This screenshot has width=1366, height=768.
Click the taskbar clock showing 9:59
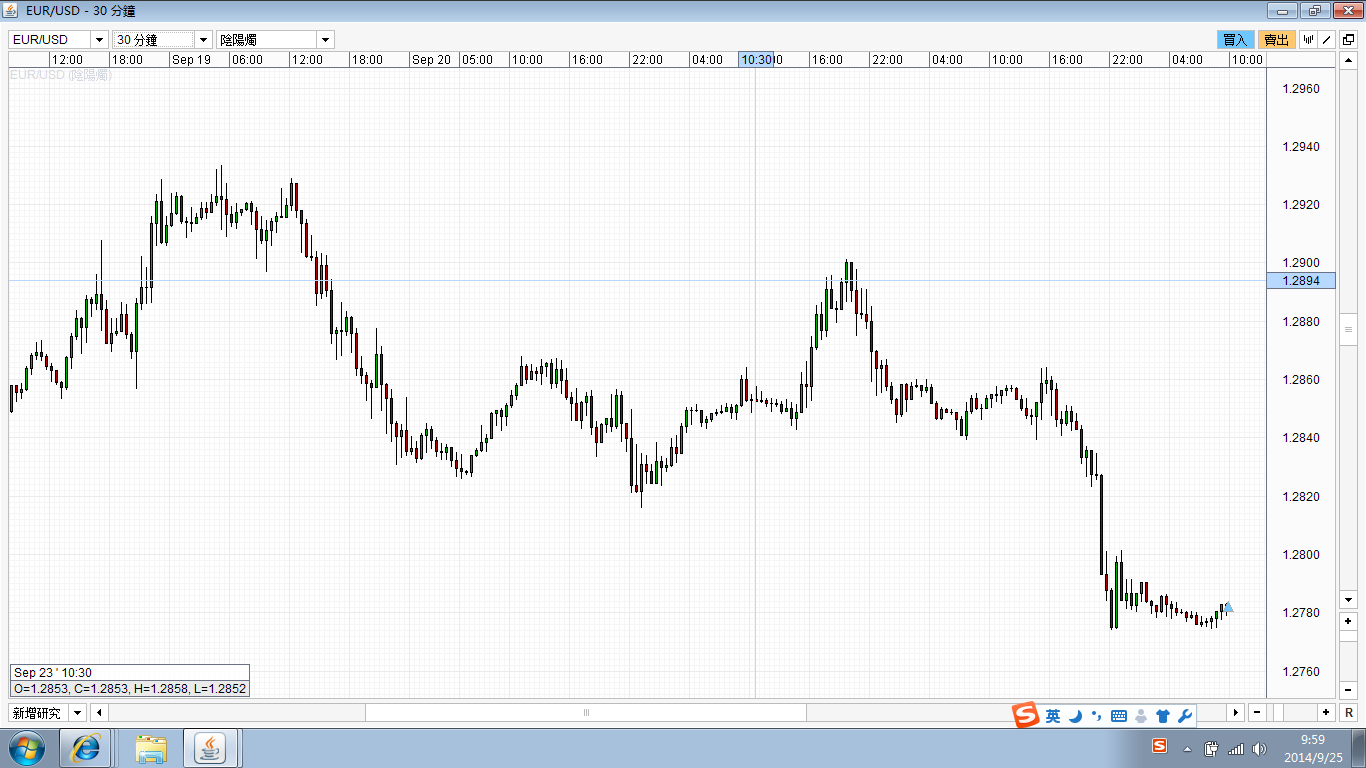point(1312,748)
